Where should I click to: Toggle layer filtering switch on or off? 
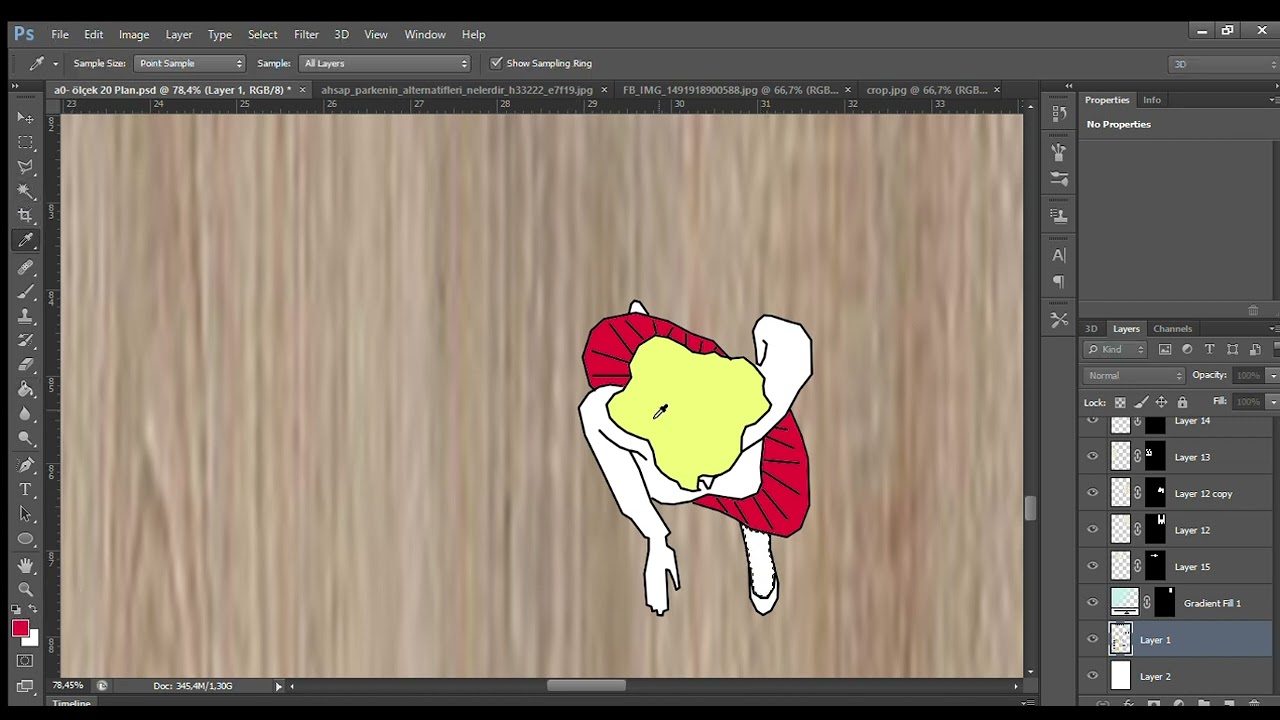tap(1275, 350)
